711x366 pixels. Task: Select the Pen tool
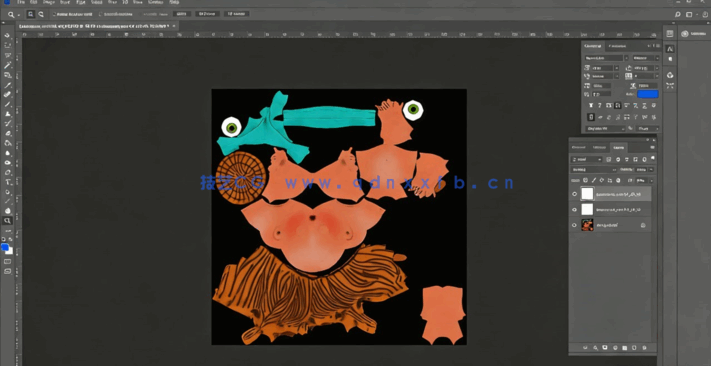click(7, 172)
